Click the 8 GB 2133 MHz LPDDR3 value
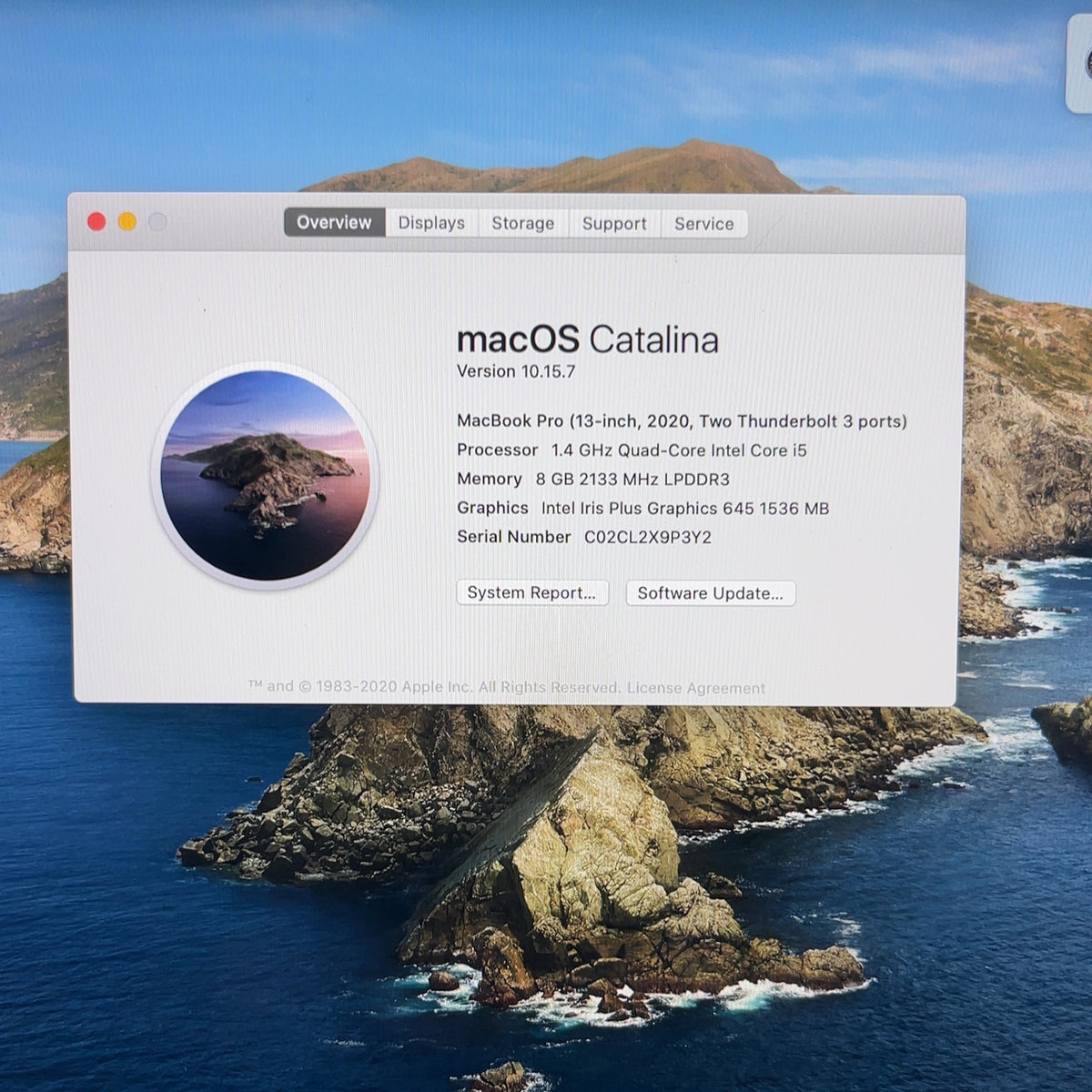 point(632,480)
